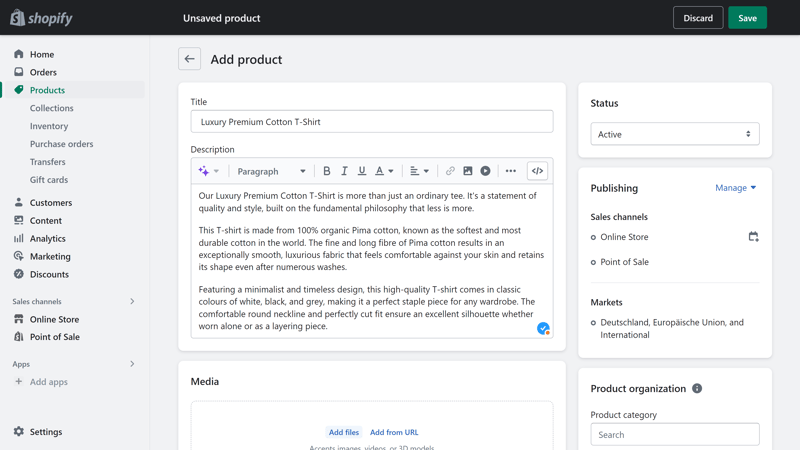Insert a video in the description
This screenshot has height=450, width=800.
pos(485,171)
